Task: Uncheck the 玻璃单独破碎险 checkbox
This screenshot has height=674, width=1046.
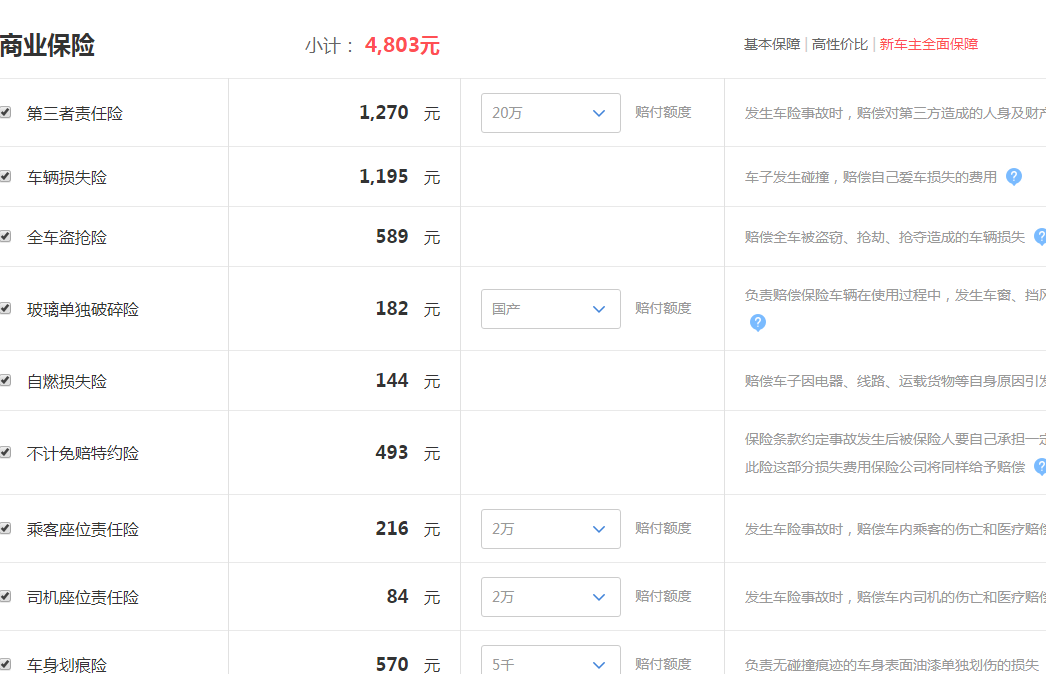Action: pos(5,308)
